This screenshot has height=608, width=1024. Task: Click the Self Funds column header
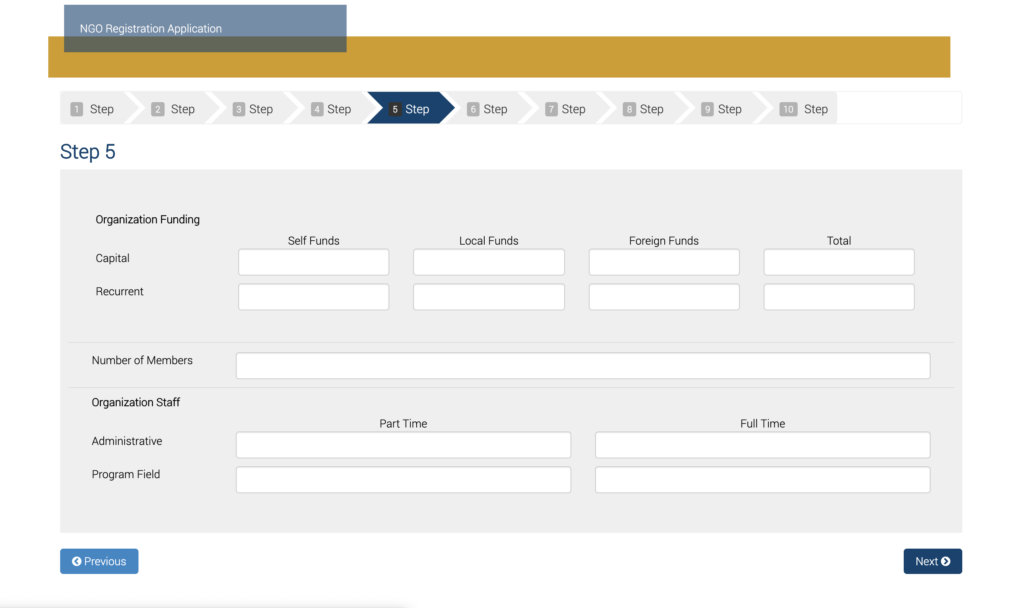point(313,241)
